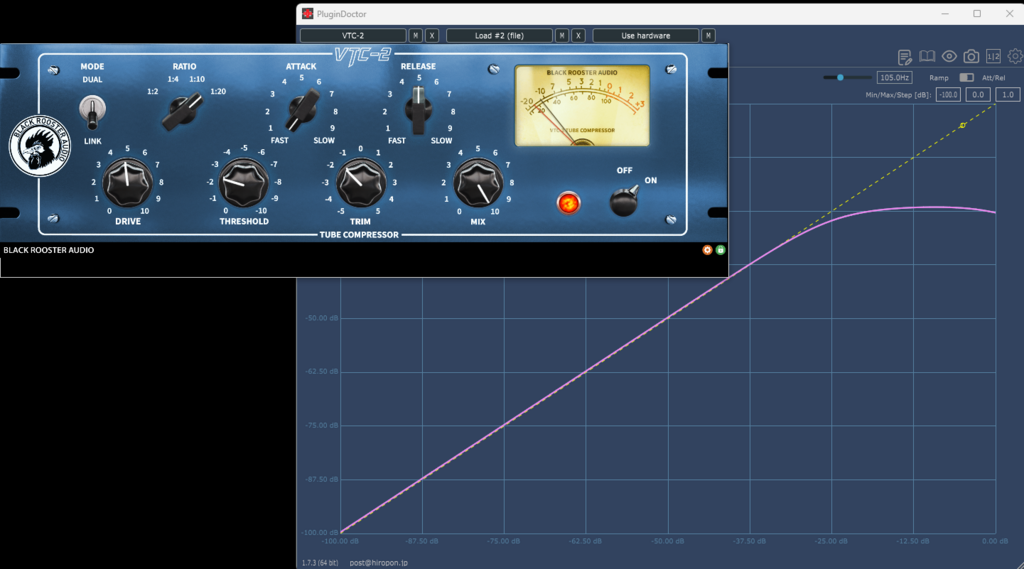1024x569 pixels.
Task: Click the 1:20 ratio label
Action: [x=218, y=91]
